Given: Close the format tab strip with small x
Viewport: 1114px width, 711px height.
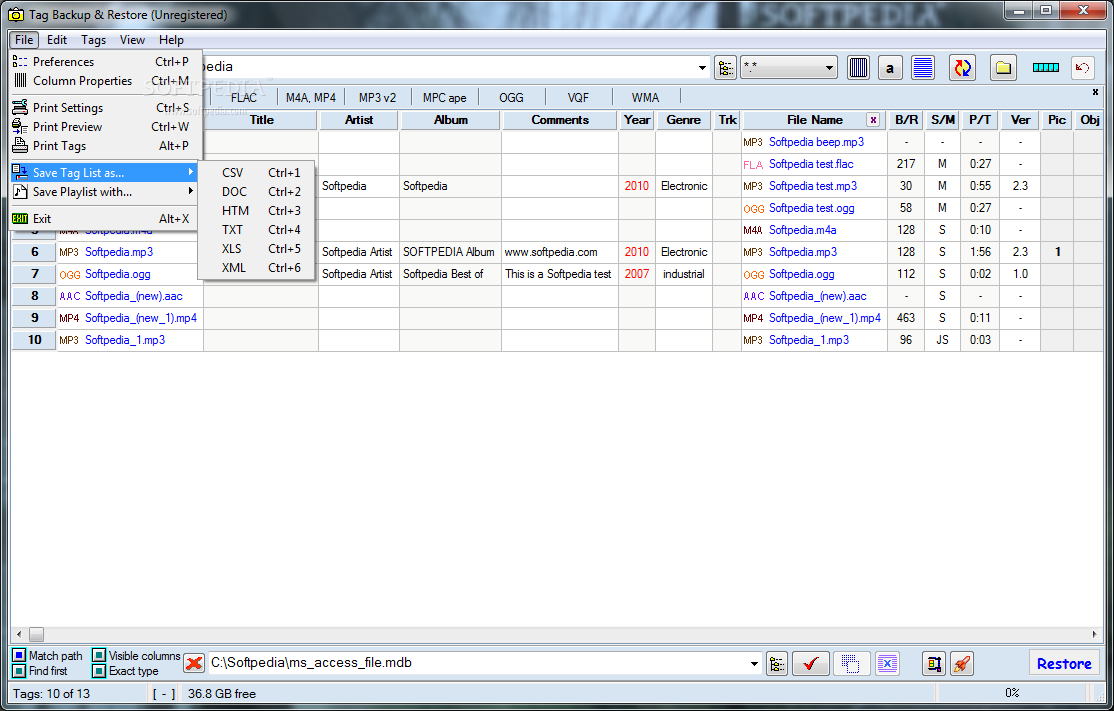Looking at the screenshot, I should tap(1095, 92).
